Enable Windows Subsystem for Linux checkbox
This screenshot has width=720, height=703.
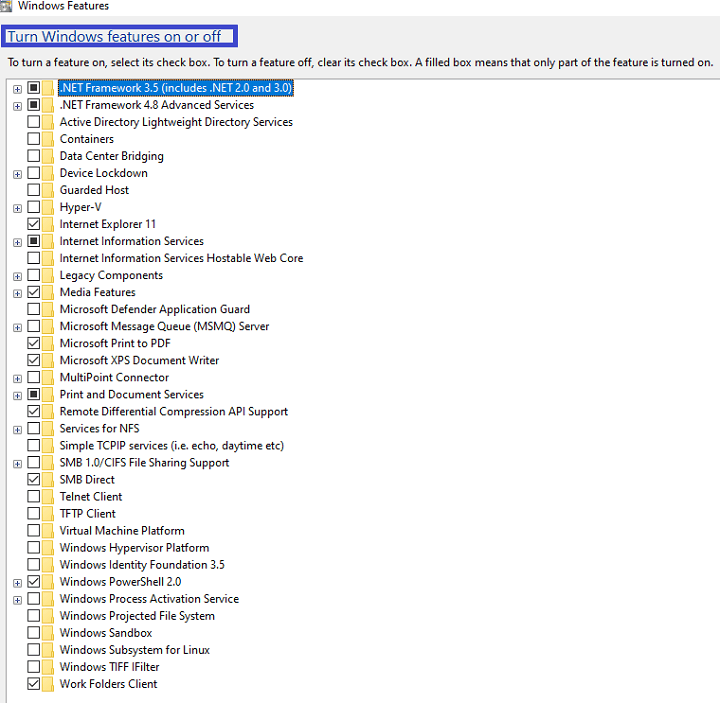34,650
